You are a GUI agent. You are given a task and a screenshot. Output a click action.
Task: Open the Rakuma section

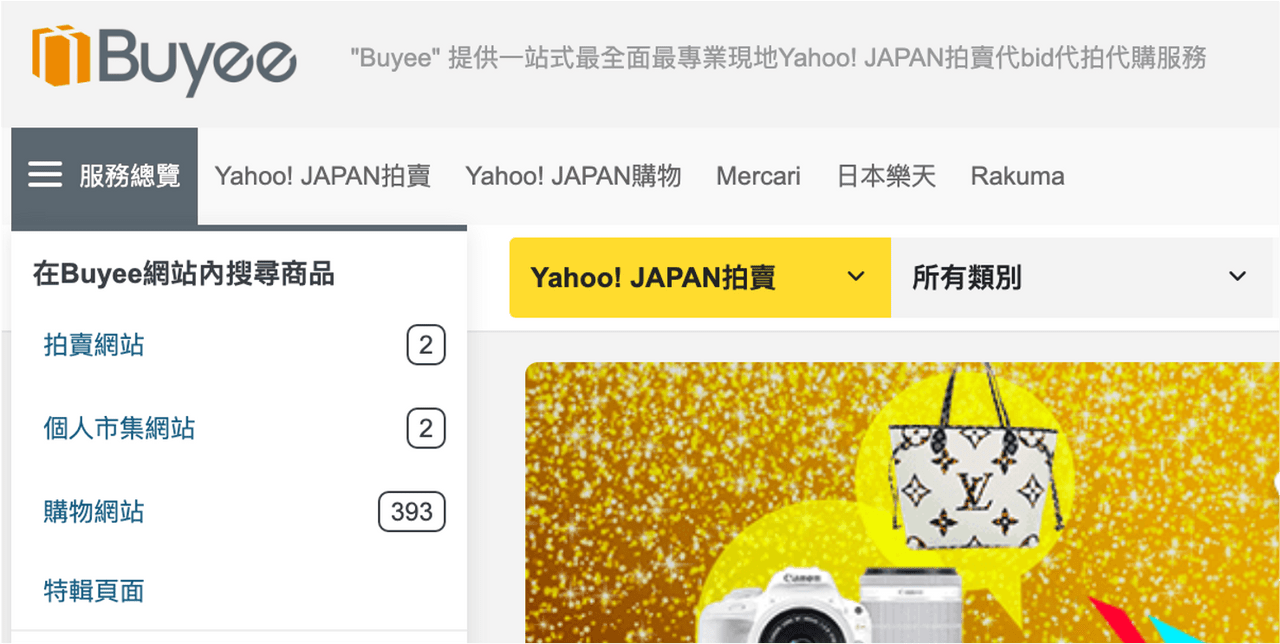click(x=1017, y=175)
